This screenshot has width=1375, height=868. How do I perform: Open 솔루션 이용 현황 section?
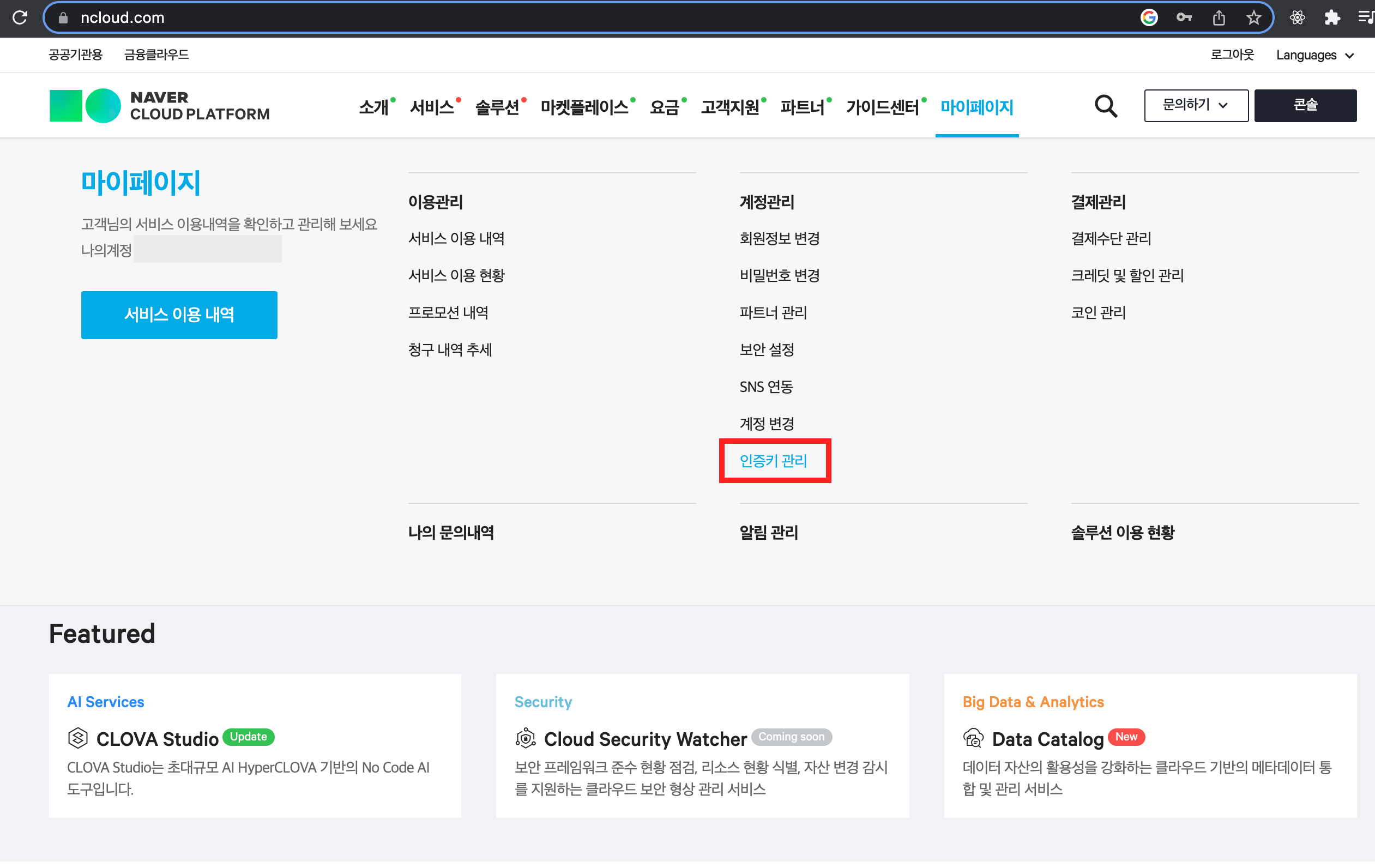pyautogui.click(x=1123, y=532)
